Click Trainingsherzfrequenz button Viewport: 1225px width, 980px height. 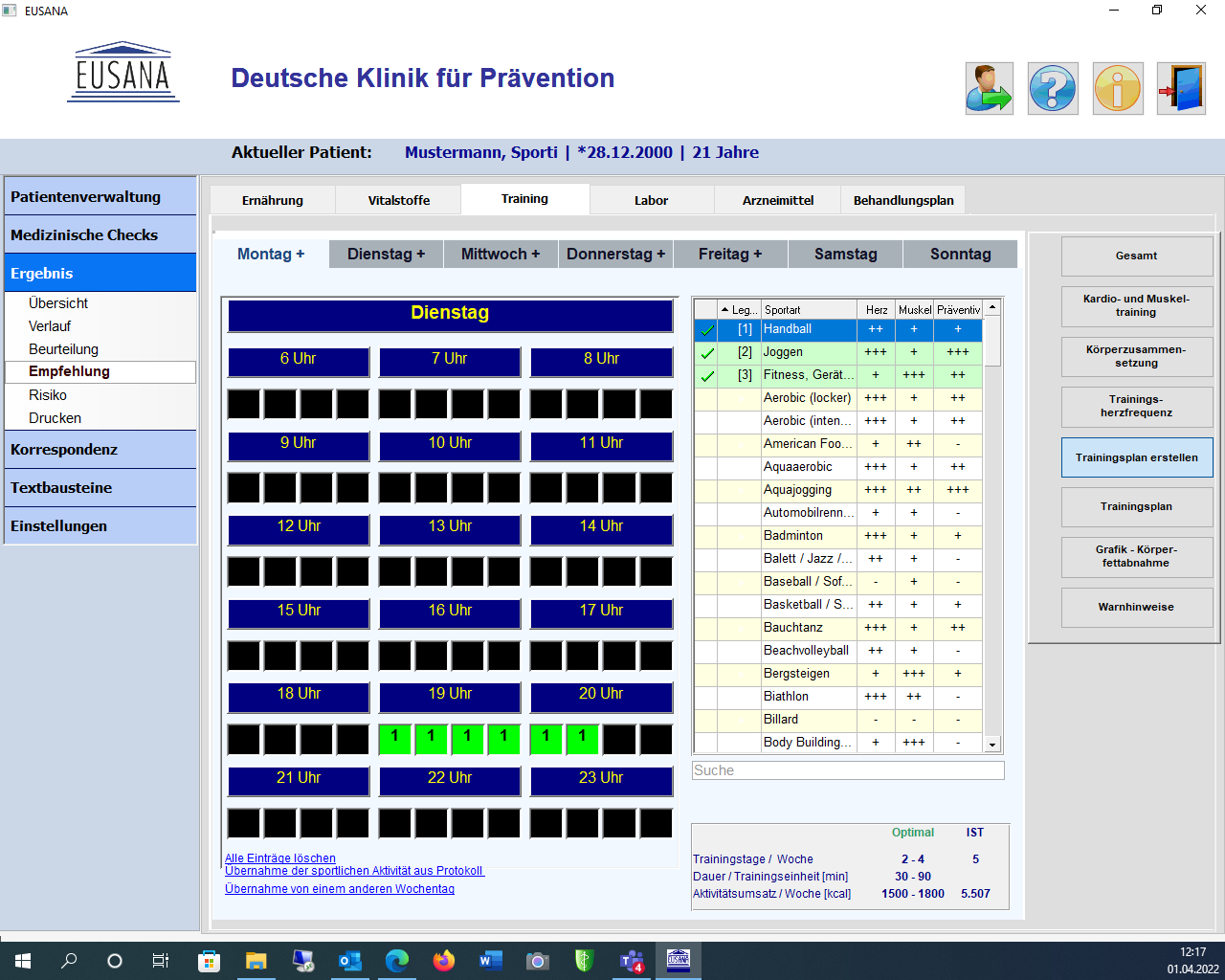tap(1137, 406)
